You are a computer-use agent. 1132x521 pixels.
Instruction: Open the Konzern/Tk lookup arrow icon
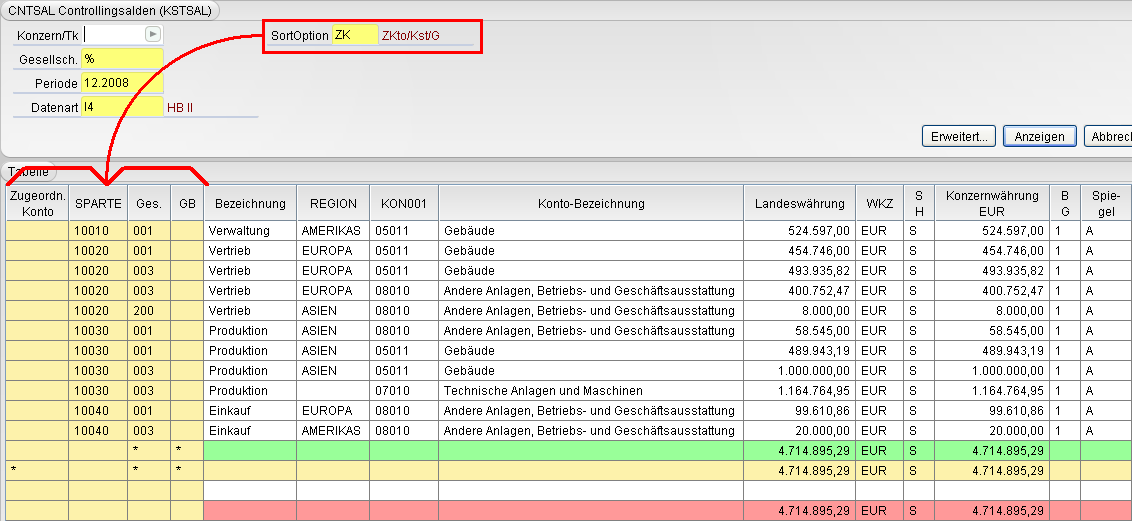click(x=152, y=34)
